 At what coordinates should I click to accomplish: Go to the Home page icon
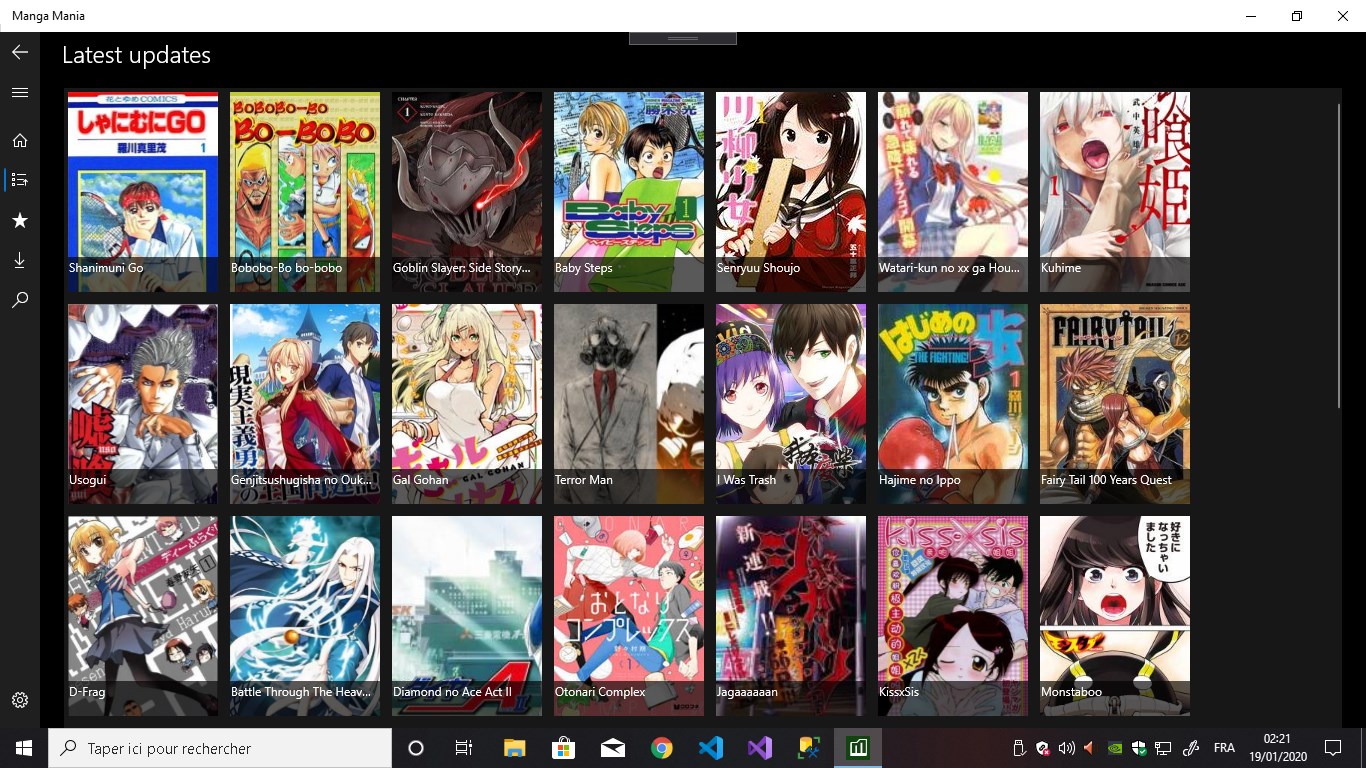pyautogui.click(x=19, y=140)
